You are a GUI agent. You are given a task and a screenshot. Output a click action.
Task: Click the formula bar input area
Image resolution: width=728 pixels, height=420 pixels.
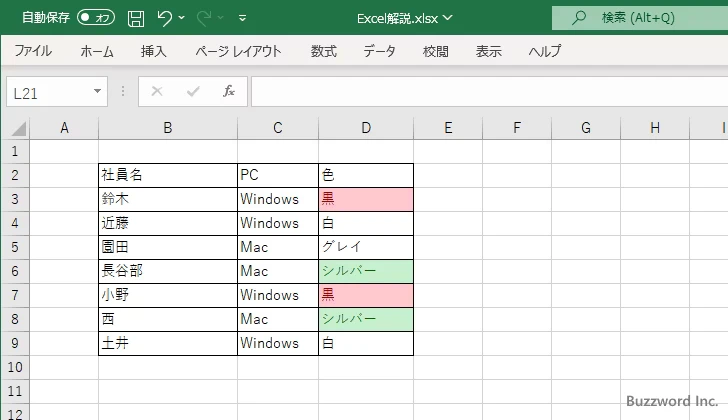[x=489, y=92]
